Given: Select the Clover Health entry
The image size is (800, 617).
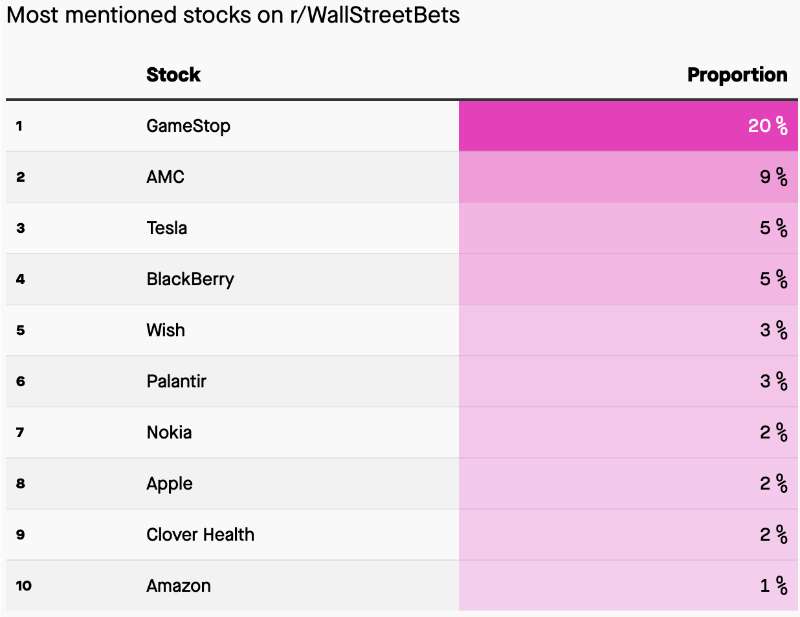Looking at the screenshot, I should (x=200, y=534).
